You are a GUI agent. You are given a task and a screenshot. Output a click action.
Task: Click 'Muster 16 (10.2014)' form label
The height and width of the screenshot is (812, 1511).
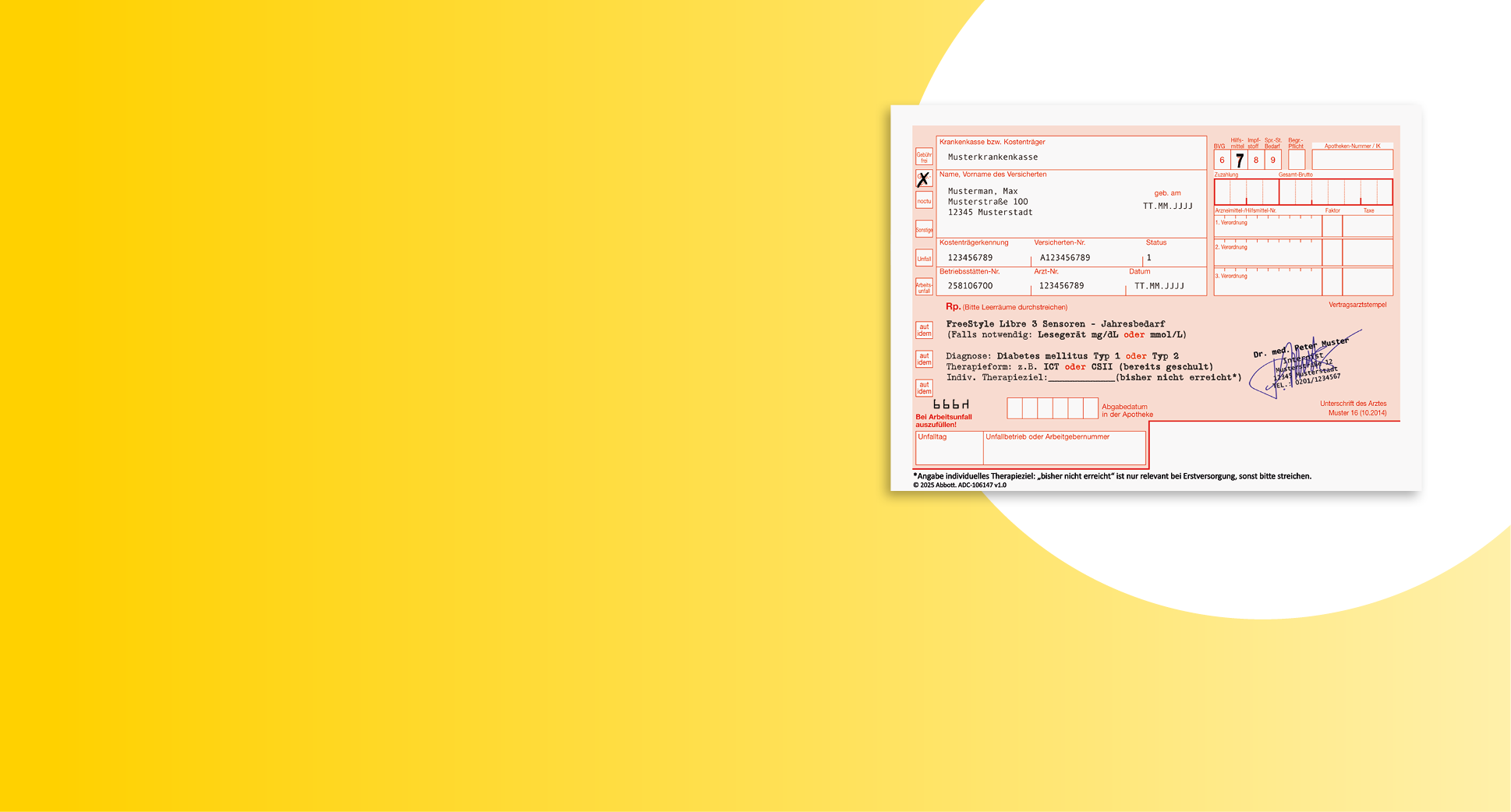pos(1357,413)
